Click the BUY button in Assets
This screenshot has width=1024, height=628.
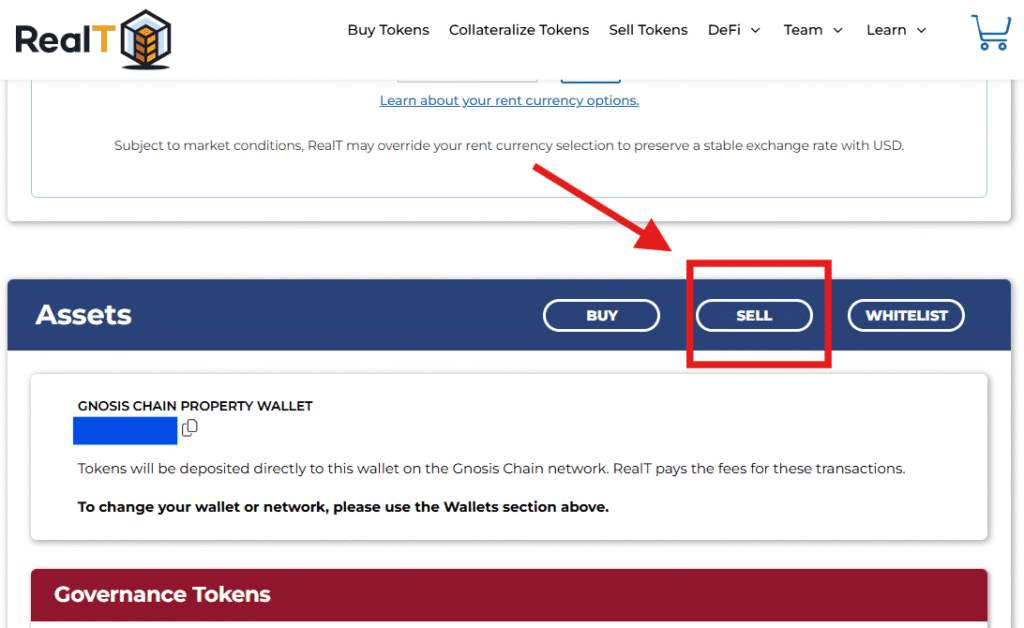601,315
